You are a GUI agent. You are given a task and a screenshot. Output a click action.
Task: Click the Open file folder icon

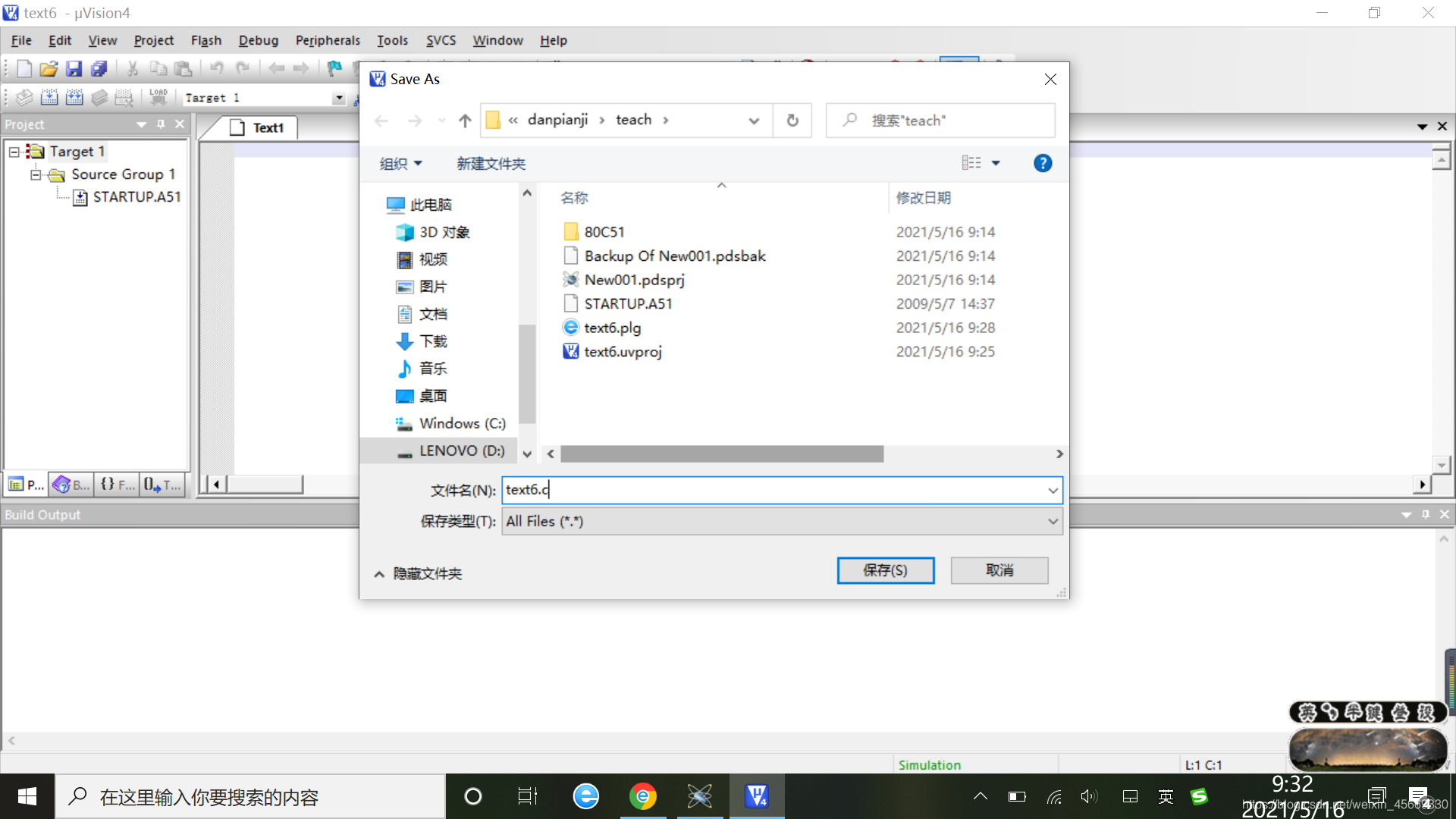click(x=49, y=69)
